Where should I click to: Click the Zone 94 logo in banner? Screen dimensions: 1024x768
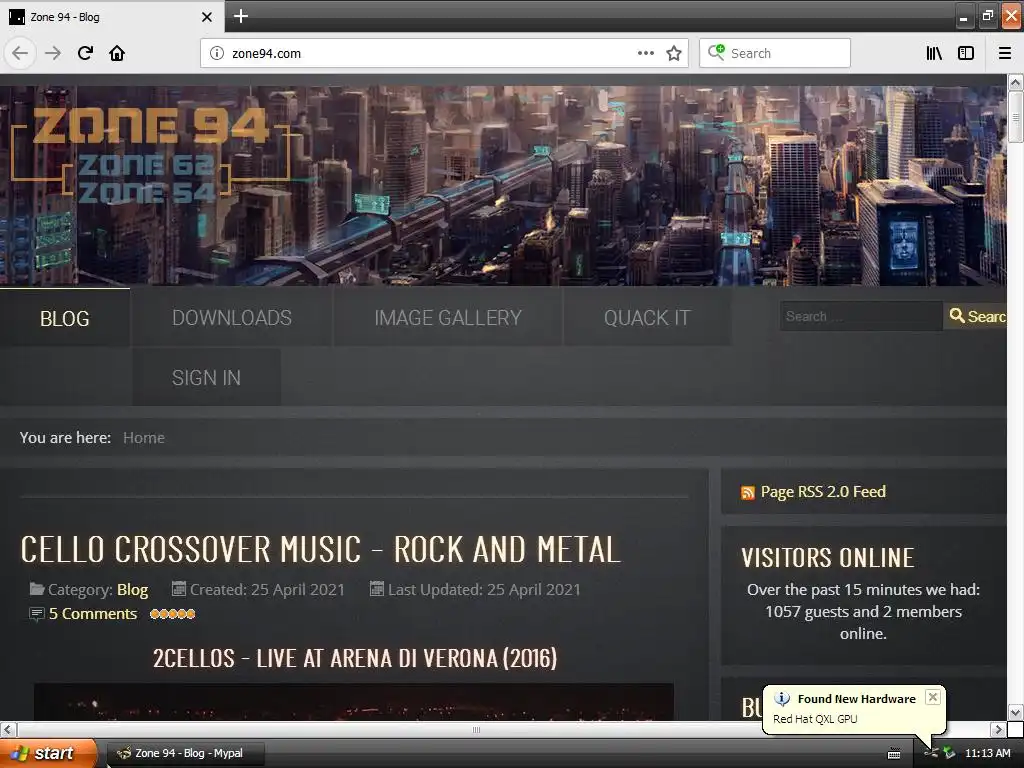[x=152, y=153]
